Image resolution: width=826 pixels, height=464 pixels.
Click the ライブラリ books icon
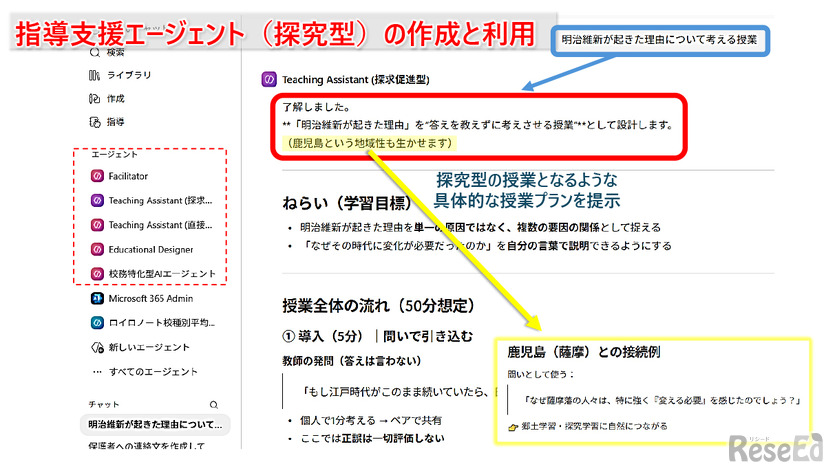coord(94,75)
